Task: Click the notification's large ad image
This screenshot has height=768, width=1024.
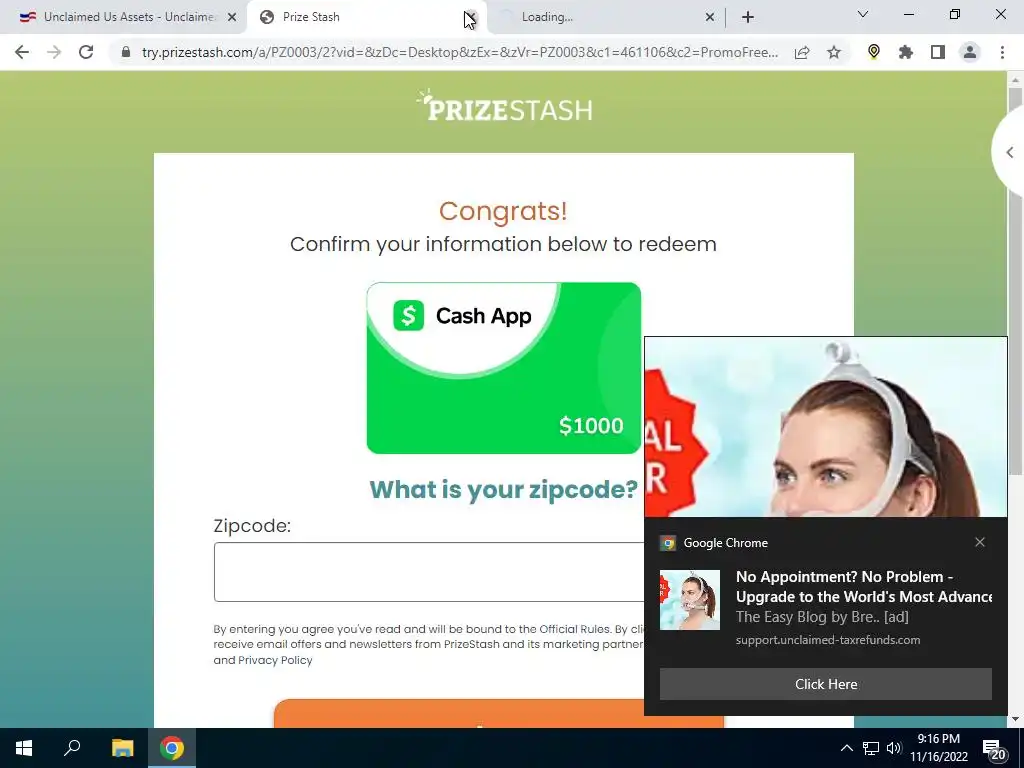Action: point(825,427)
